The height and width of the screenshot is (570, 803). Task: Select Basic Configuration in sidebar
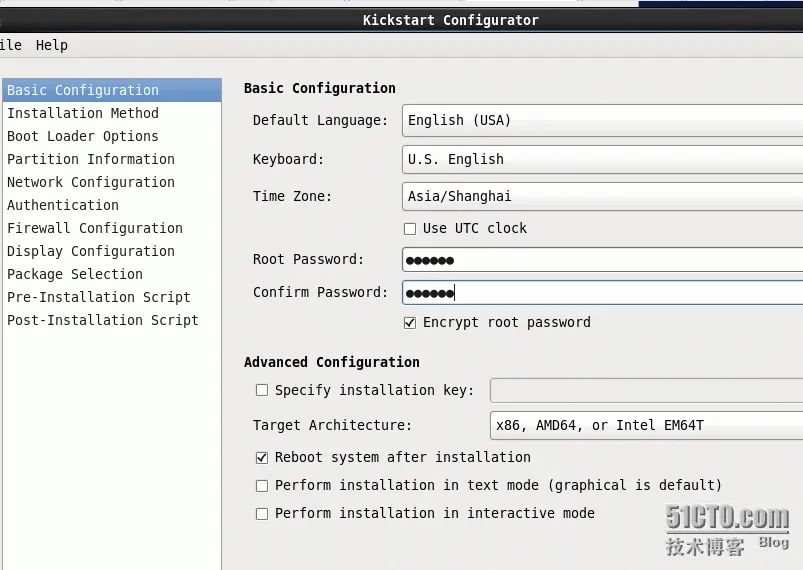pos(112,90)
